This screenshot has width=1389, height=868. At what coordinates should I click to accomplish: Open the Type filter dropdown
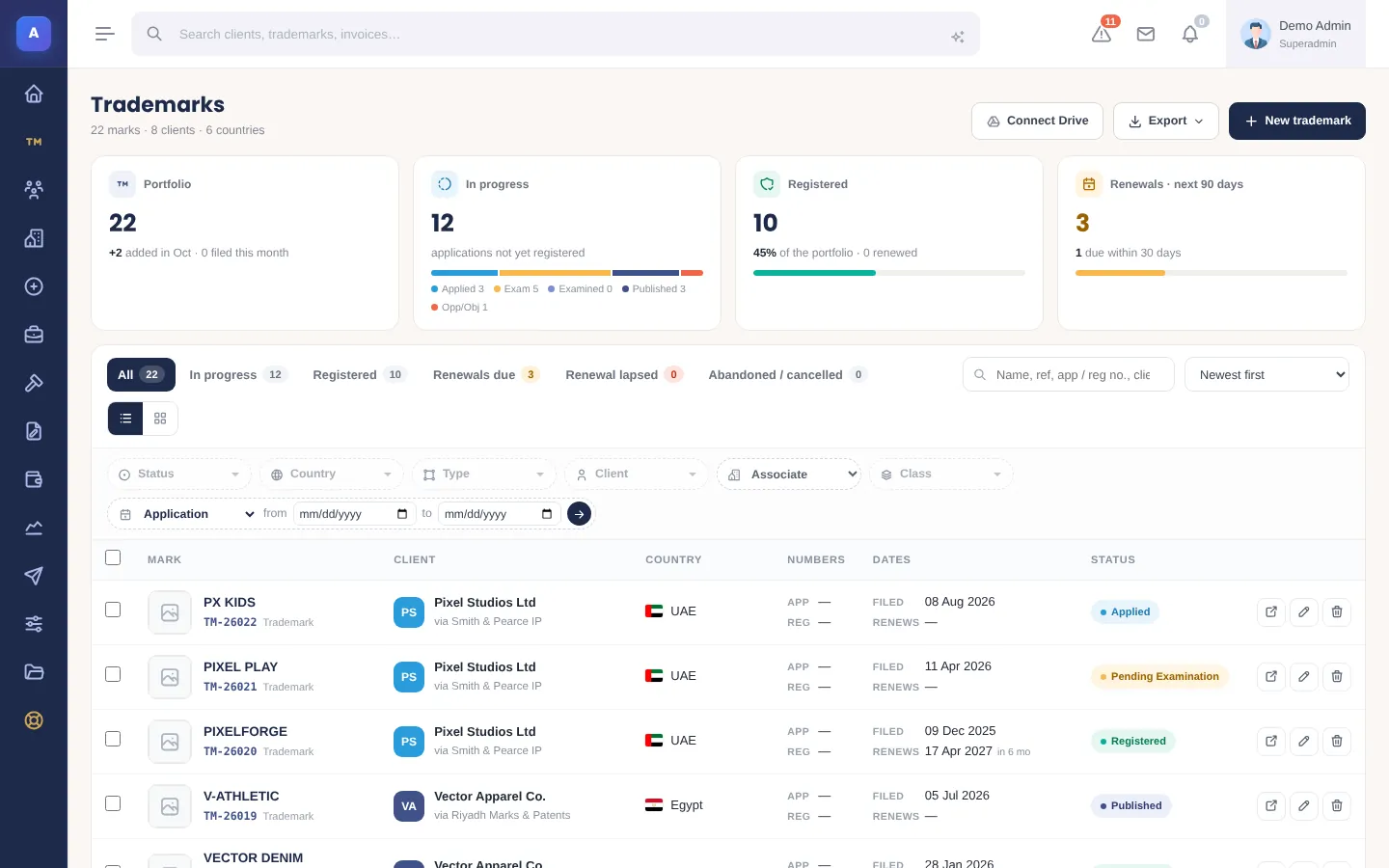484,475
